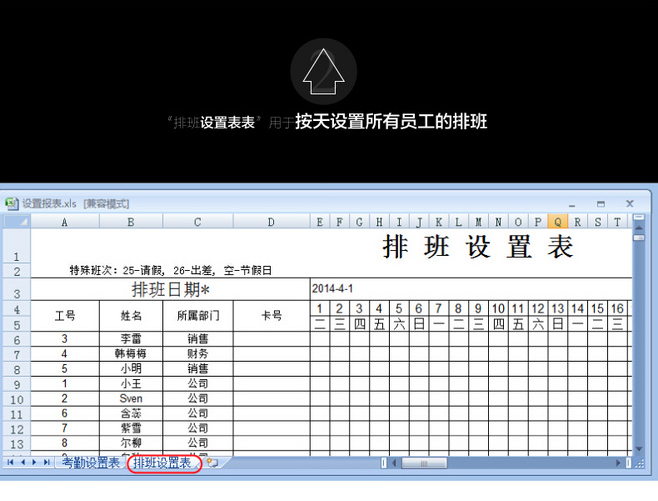
Task: Click the previous sheet navigation arrow
Action: 24,463
